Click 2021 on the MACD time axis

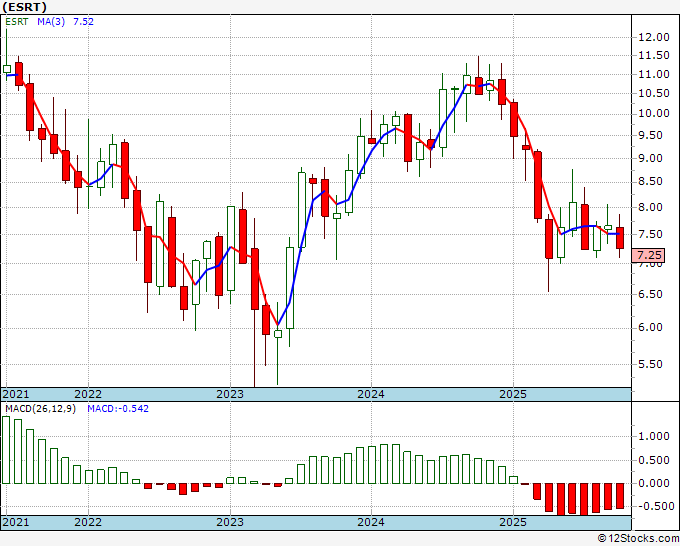(16, 522)
